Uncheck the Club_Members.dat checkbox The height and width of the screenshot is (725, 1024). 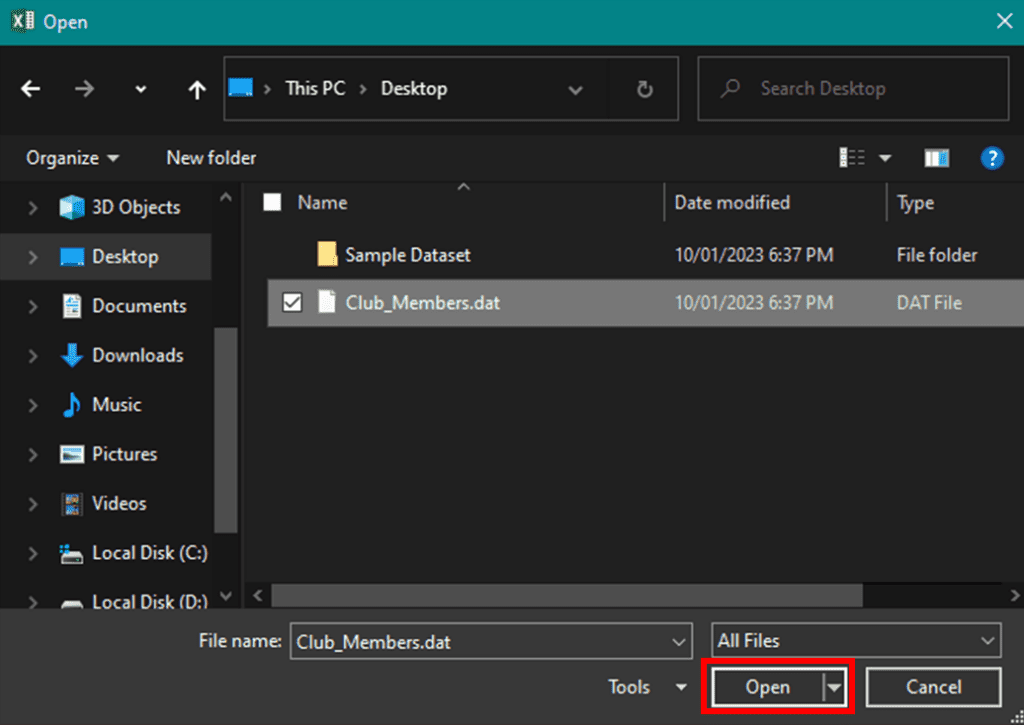click(293, 302)
